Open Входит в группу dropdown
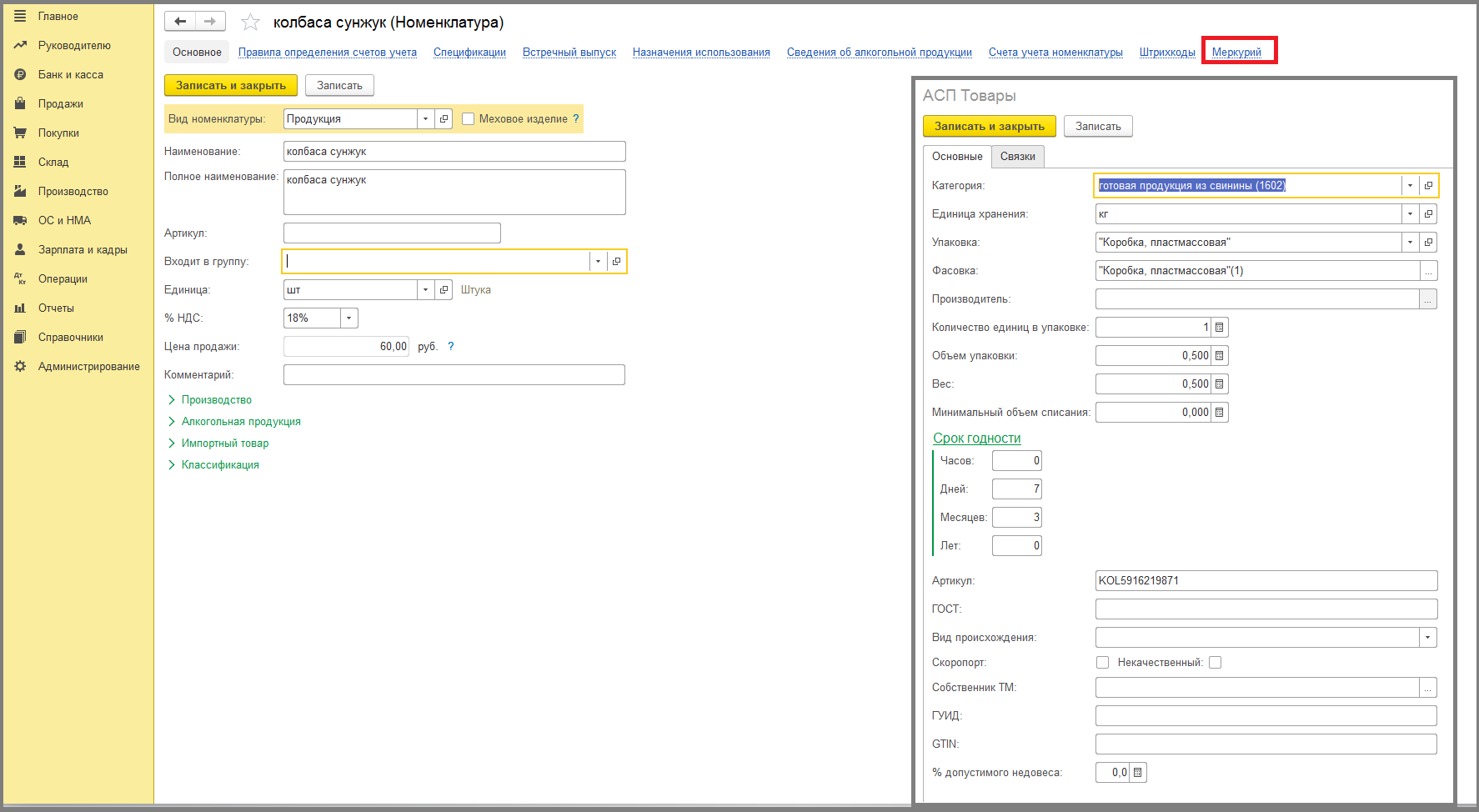Viewport: 1479px width, 812px height. (x=598, y=262)
